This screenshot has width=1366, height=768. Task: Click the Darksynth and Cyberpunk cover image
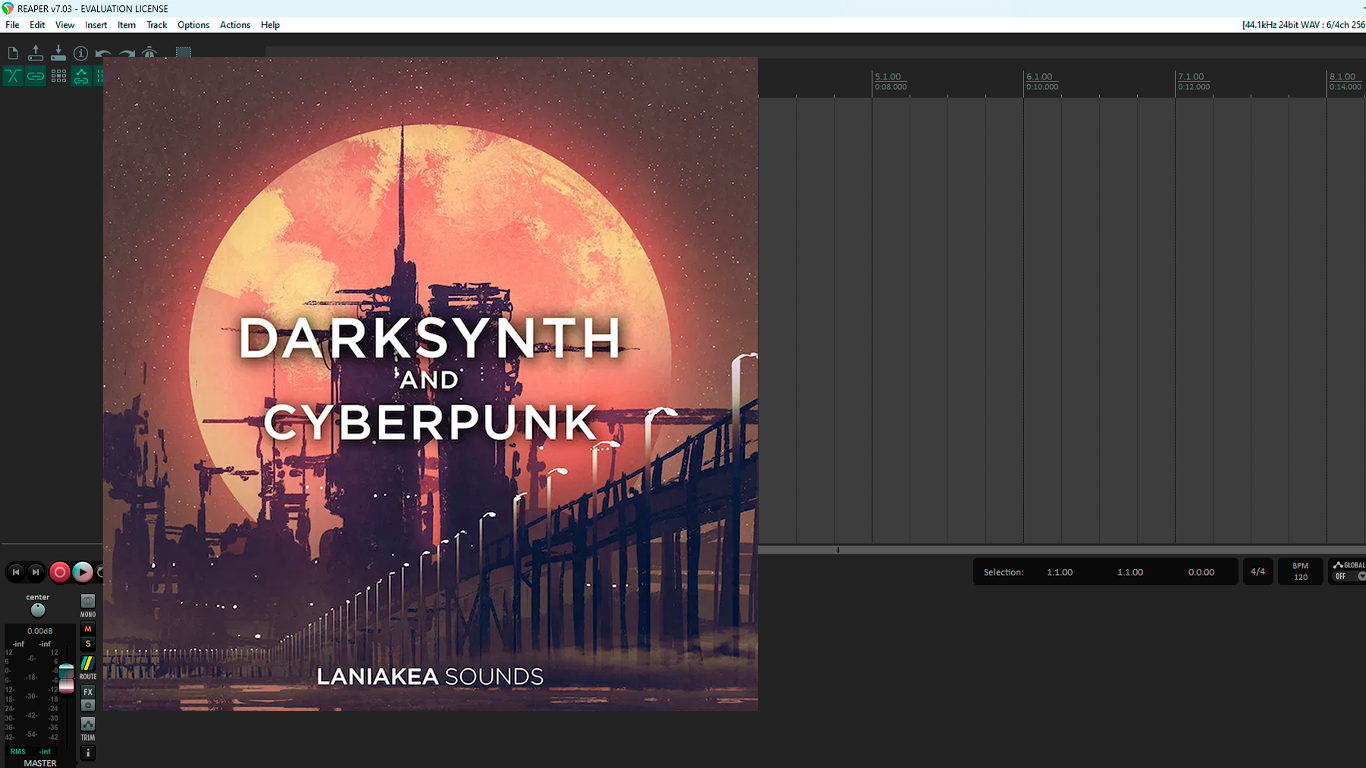[x=430, y=384]
